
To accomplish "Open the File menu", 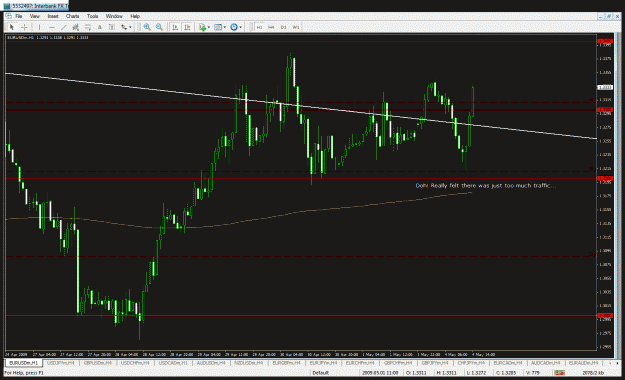I will tap(18, 16).
